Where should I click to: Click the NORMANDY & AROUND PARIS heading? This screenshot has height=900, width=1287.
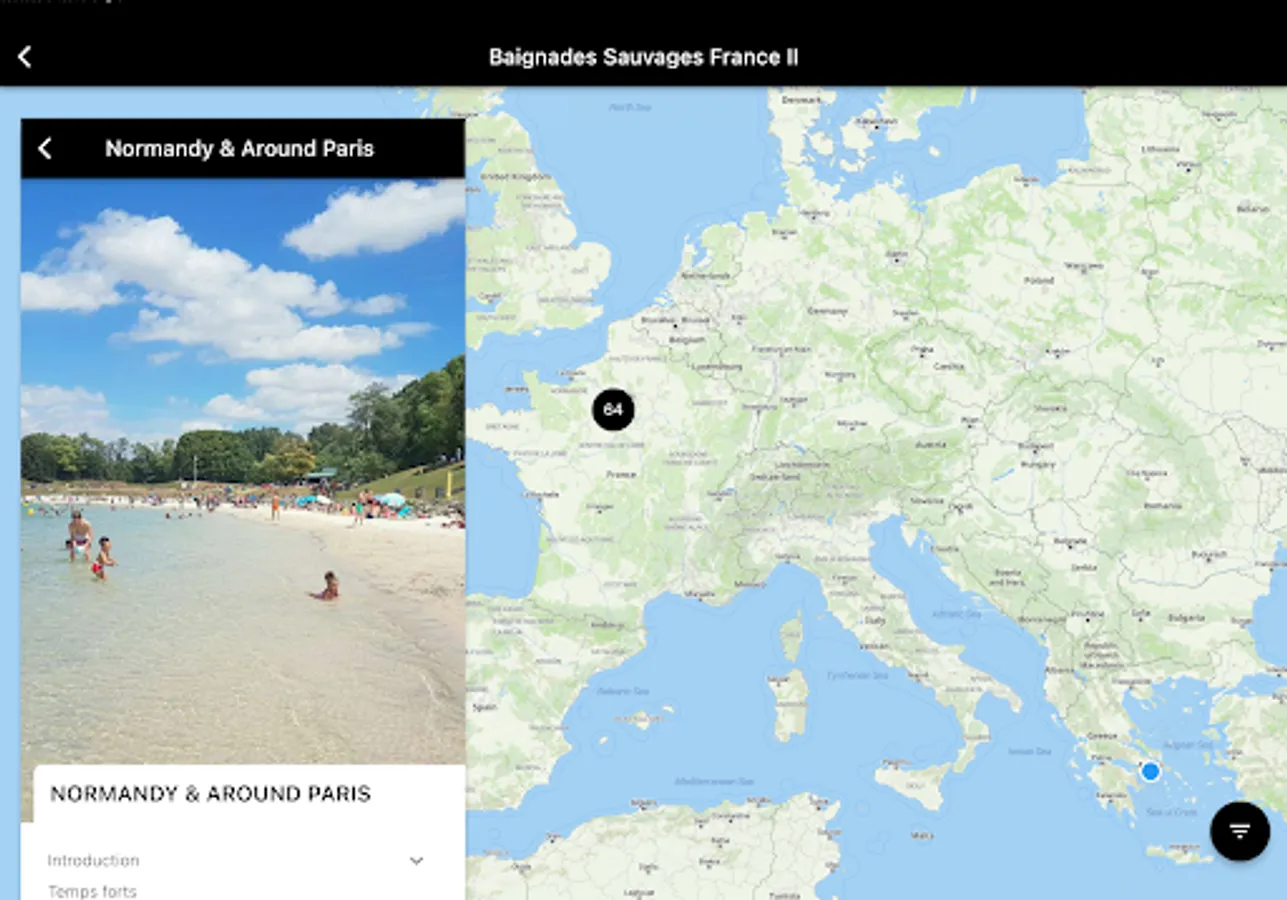coord(211,794)
